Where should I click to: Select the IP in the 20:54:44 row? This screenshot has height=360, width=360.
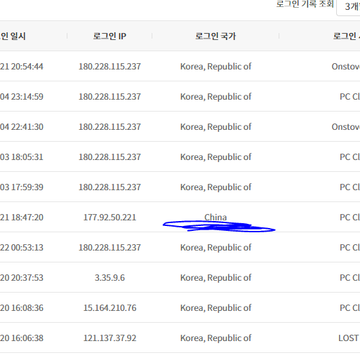(110, 66)
